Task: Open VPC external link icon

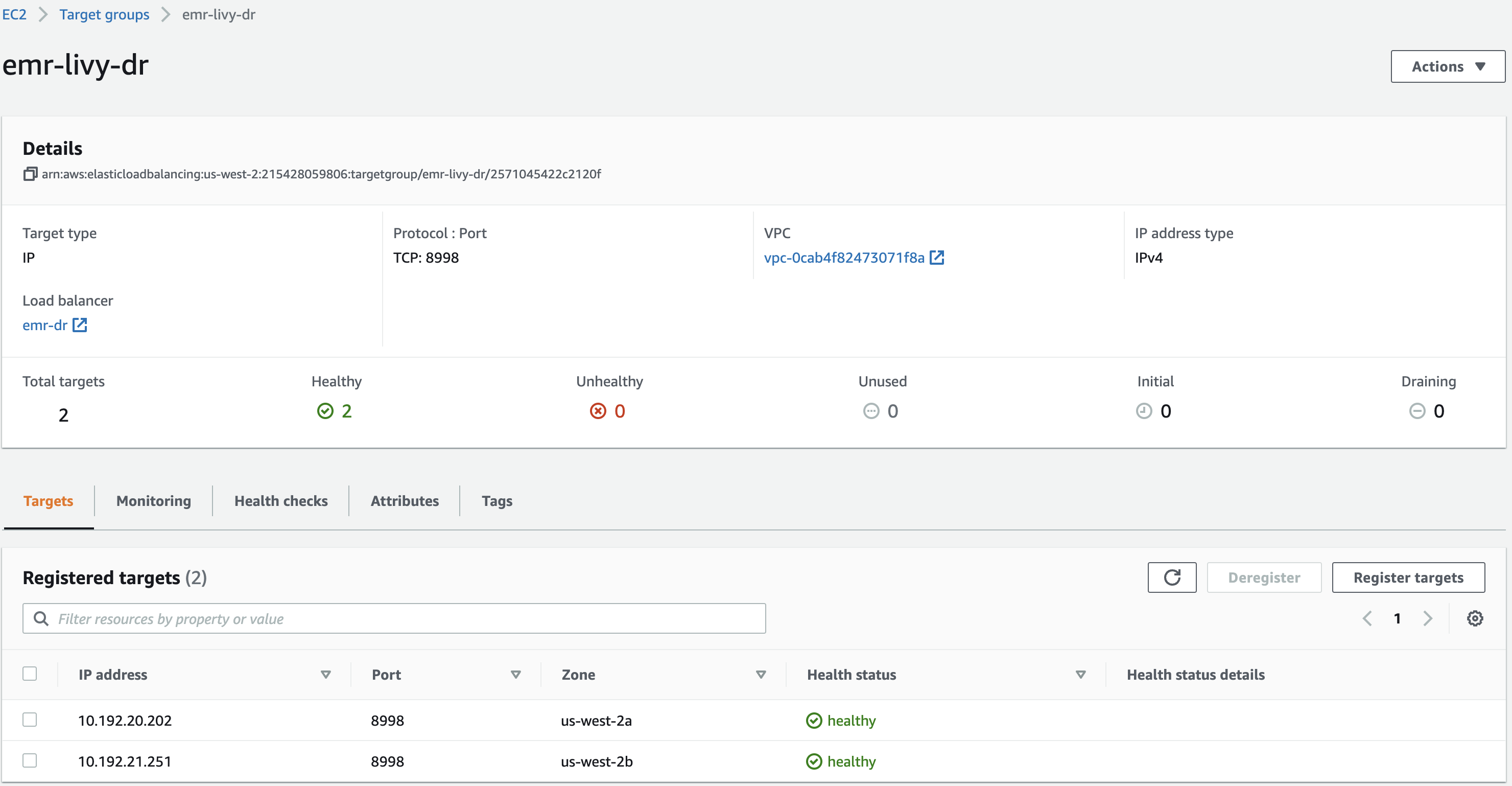Action: [937, 257]
